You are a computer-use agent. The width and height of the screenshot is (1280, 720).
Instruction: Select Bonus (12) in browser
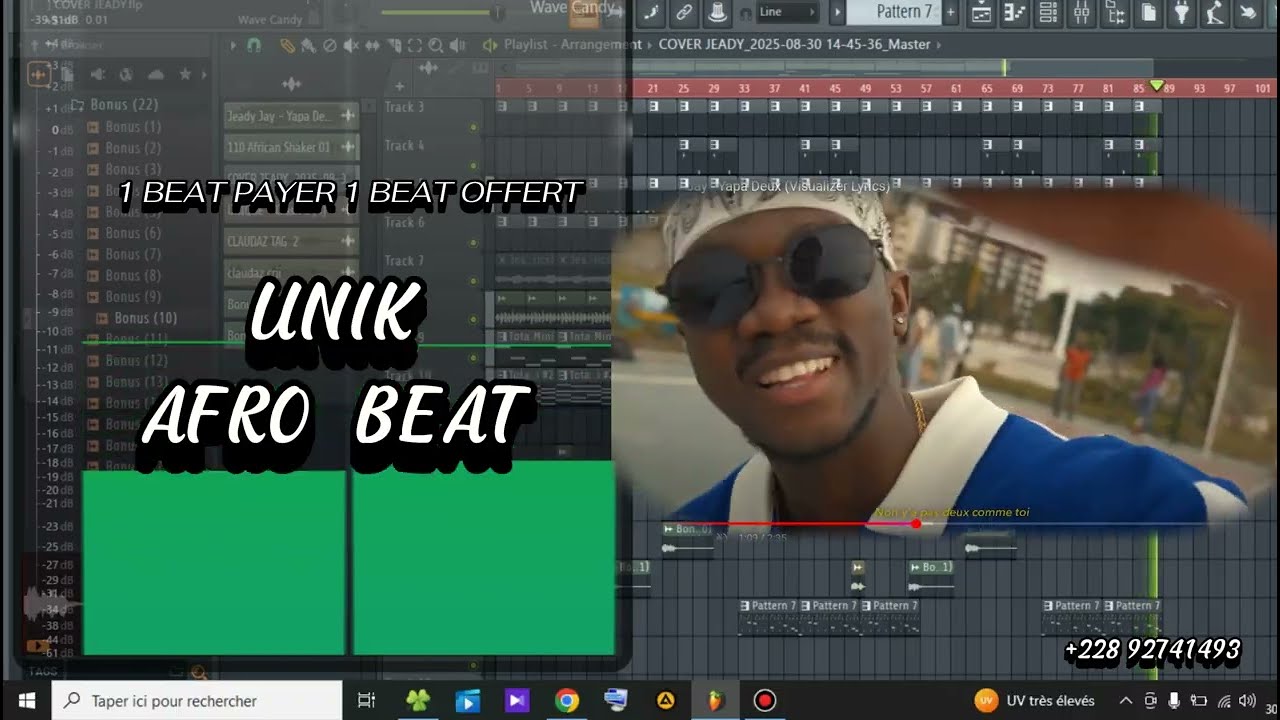click(x=127, y=360)
